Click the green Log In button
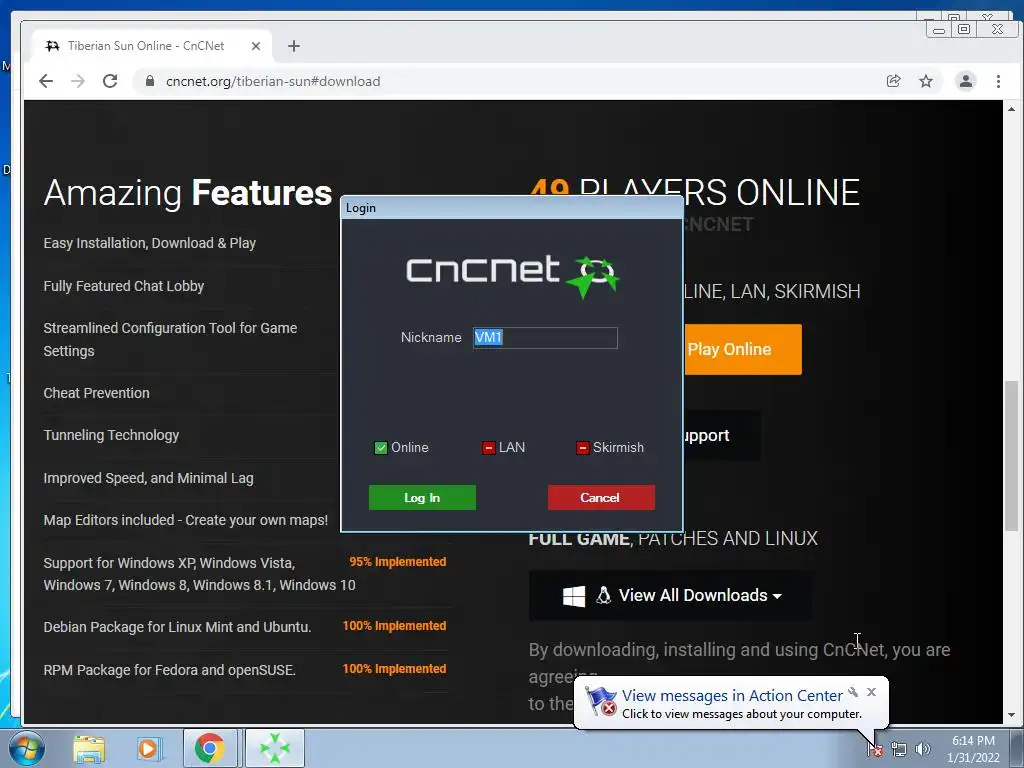Viewport: 1024px width, 768px height. point(422,498)
